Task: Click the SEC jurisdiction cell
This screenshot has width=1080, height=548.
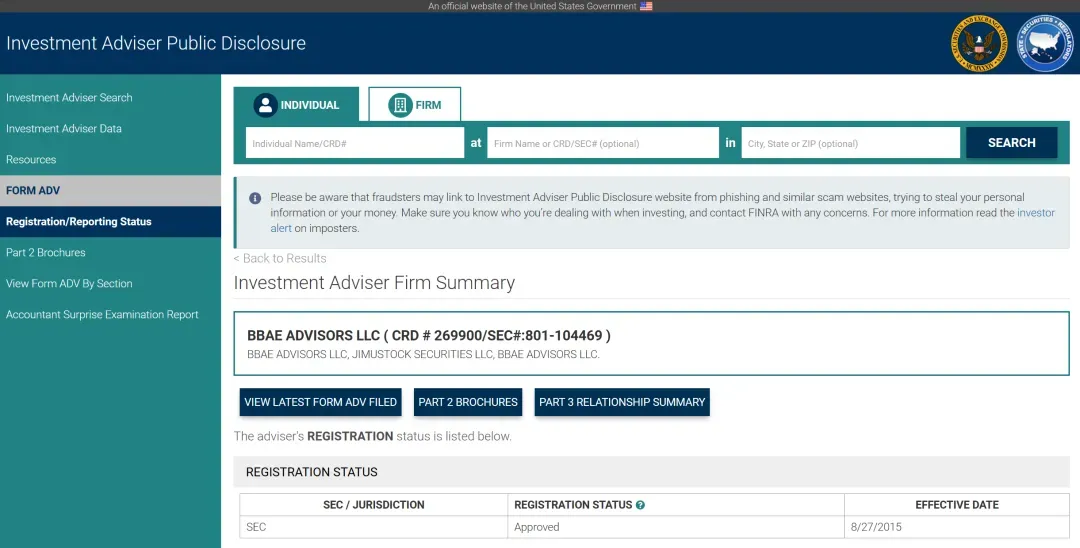Action: [373, 527]
